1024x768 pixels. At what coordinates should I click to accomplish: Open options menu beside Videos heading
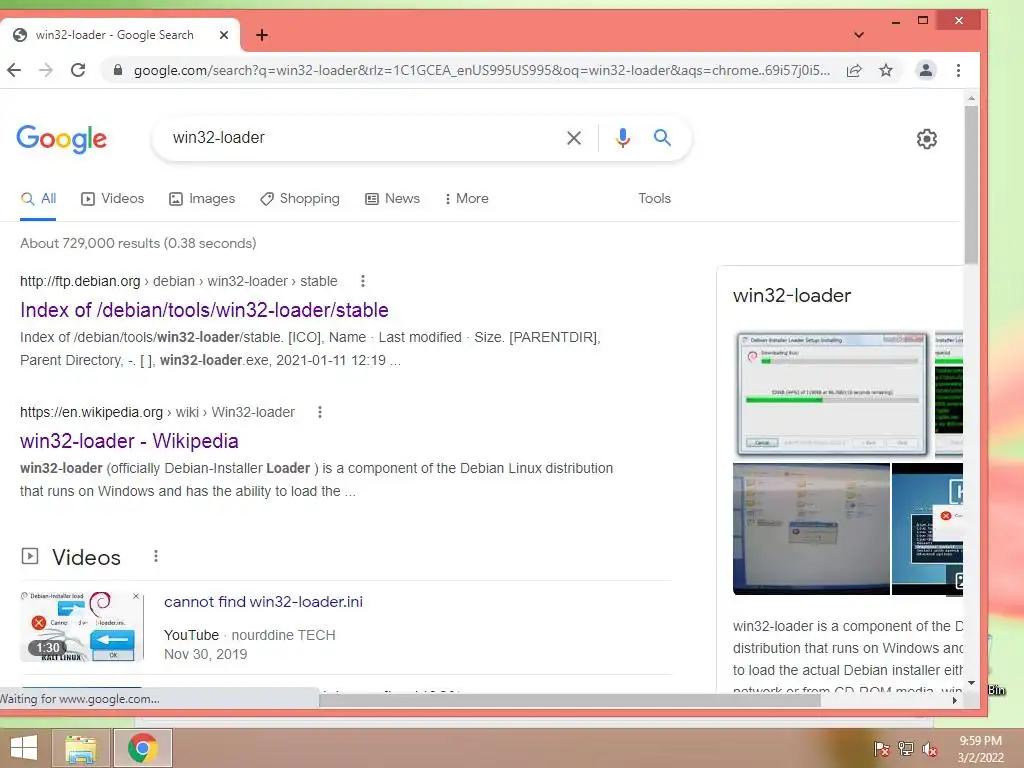[x=155, y=556]
